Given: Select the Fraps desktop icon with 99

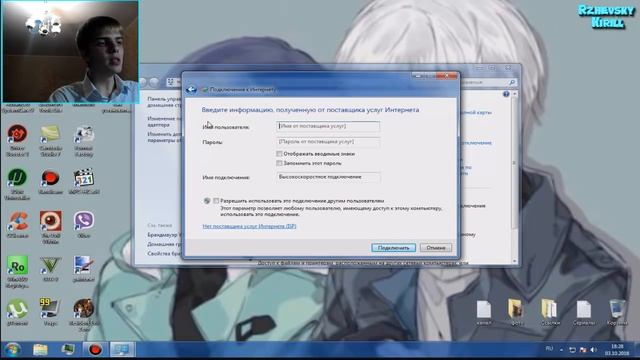Looking at the screenshot, I should pyautogui.click(x=50, y=312).
